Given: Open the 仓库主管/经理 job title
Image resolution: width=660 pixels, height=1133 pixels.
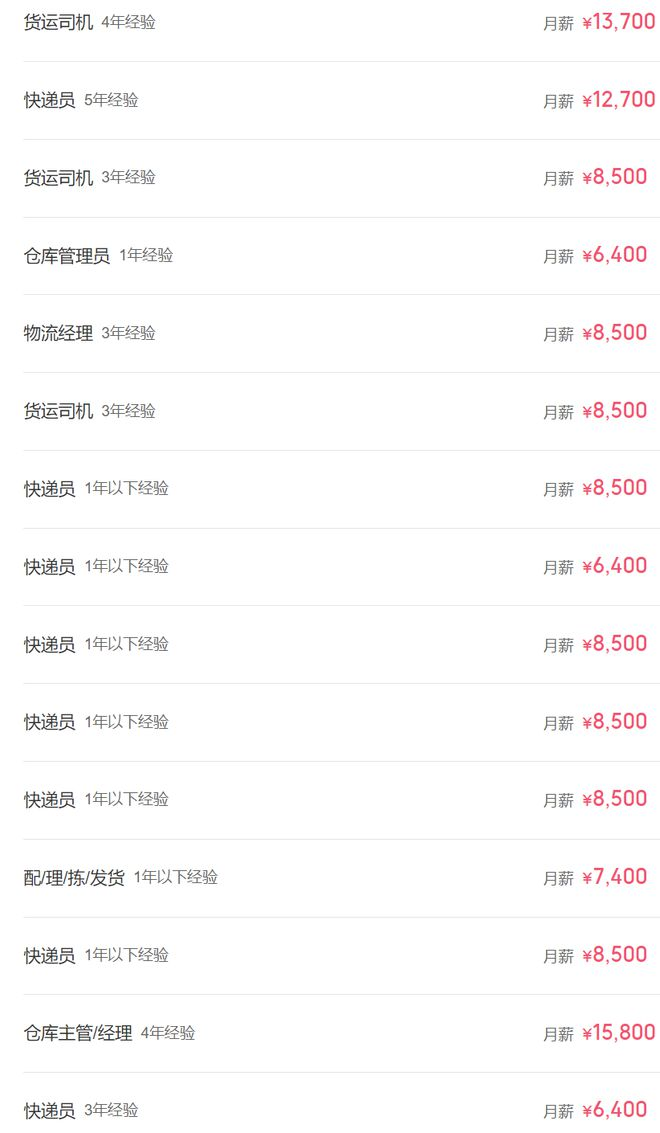Looking at the screenshot, I should tap(78, 1033).
